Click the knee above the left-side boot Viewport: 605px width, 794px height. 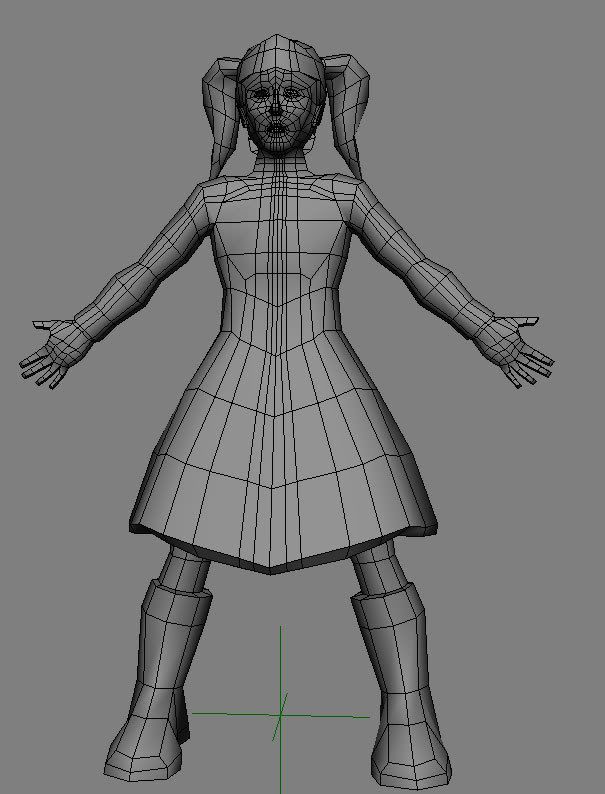tap(185, 568)
